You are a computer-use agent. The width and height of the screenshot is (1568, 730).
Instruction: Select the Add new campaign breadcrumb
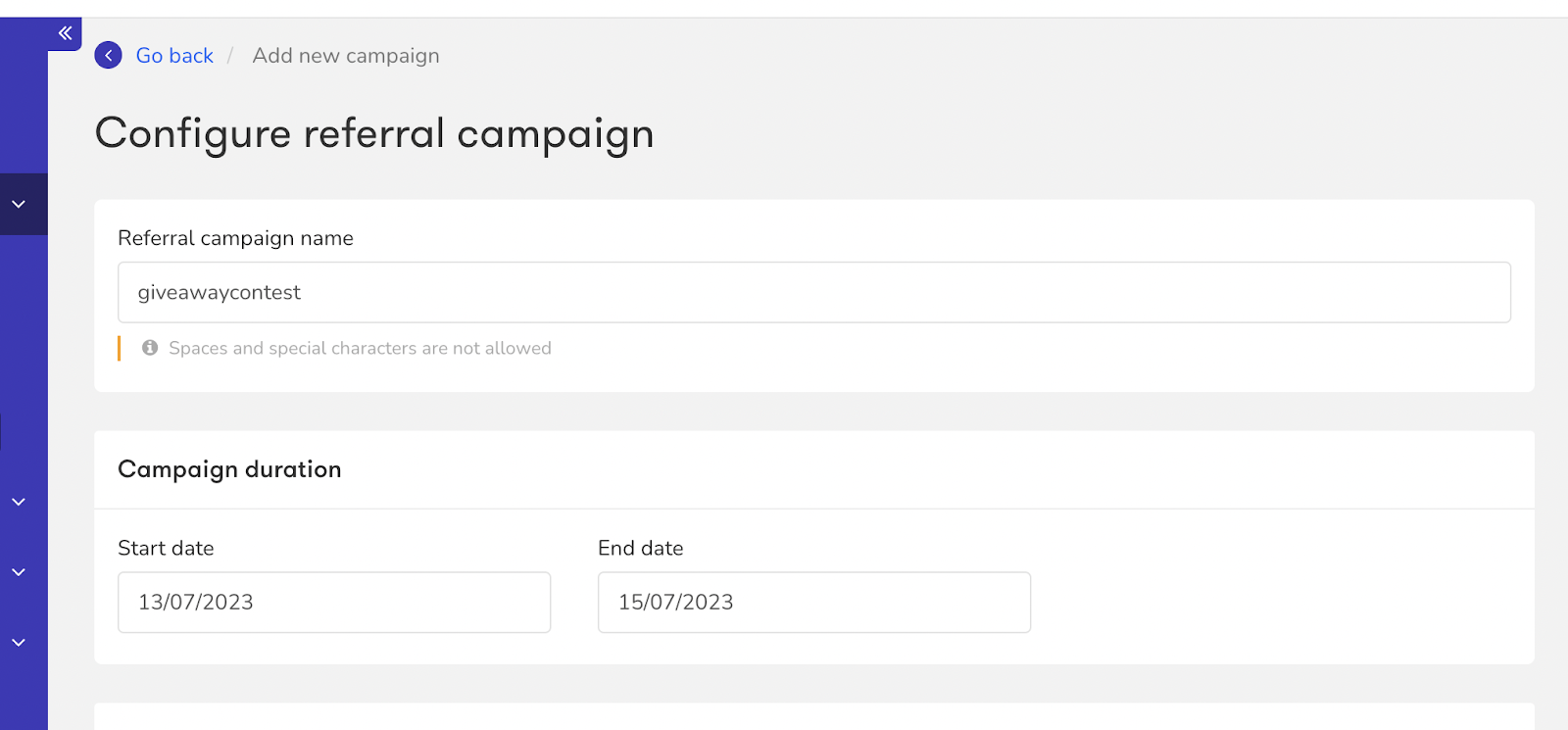346,56
